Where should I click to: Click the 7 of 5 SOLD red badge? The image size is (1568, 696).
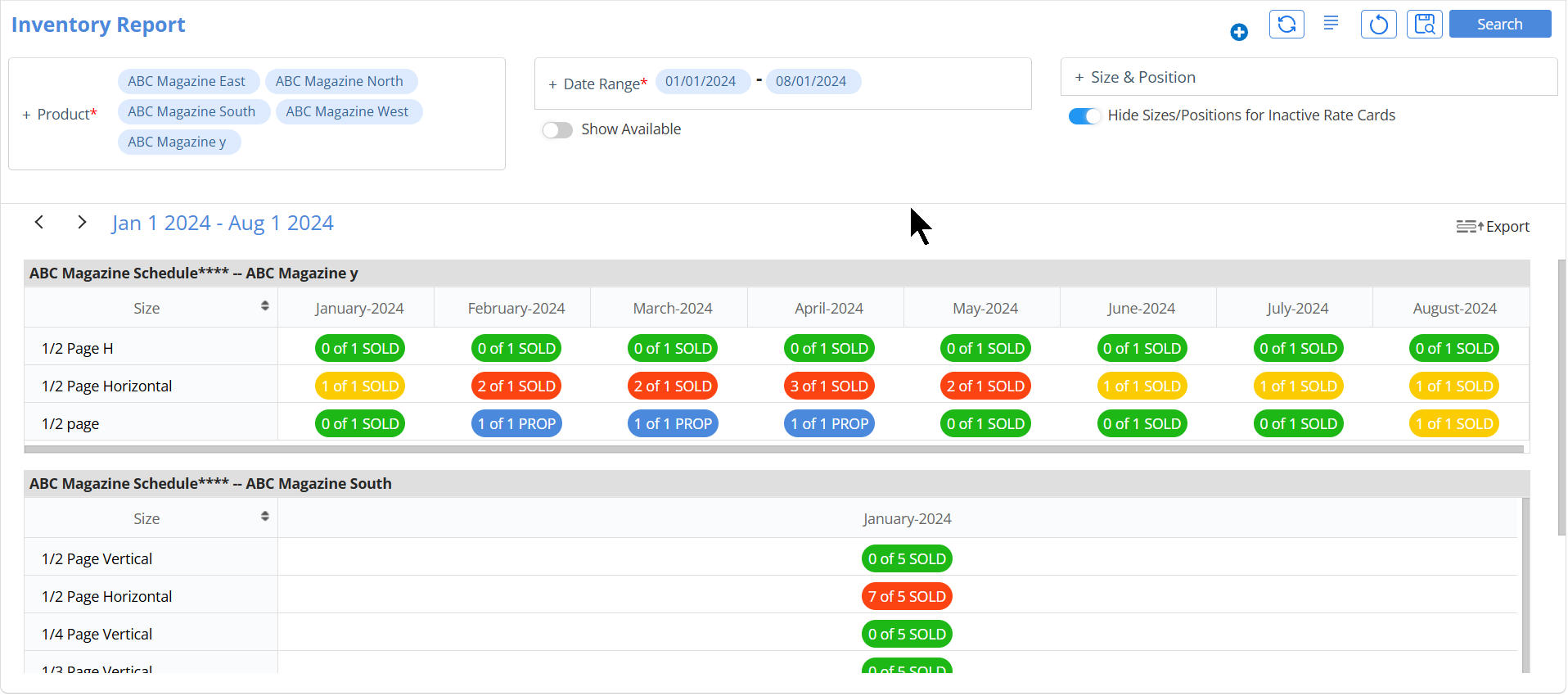tap(907, 596)
